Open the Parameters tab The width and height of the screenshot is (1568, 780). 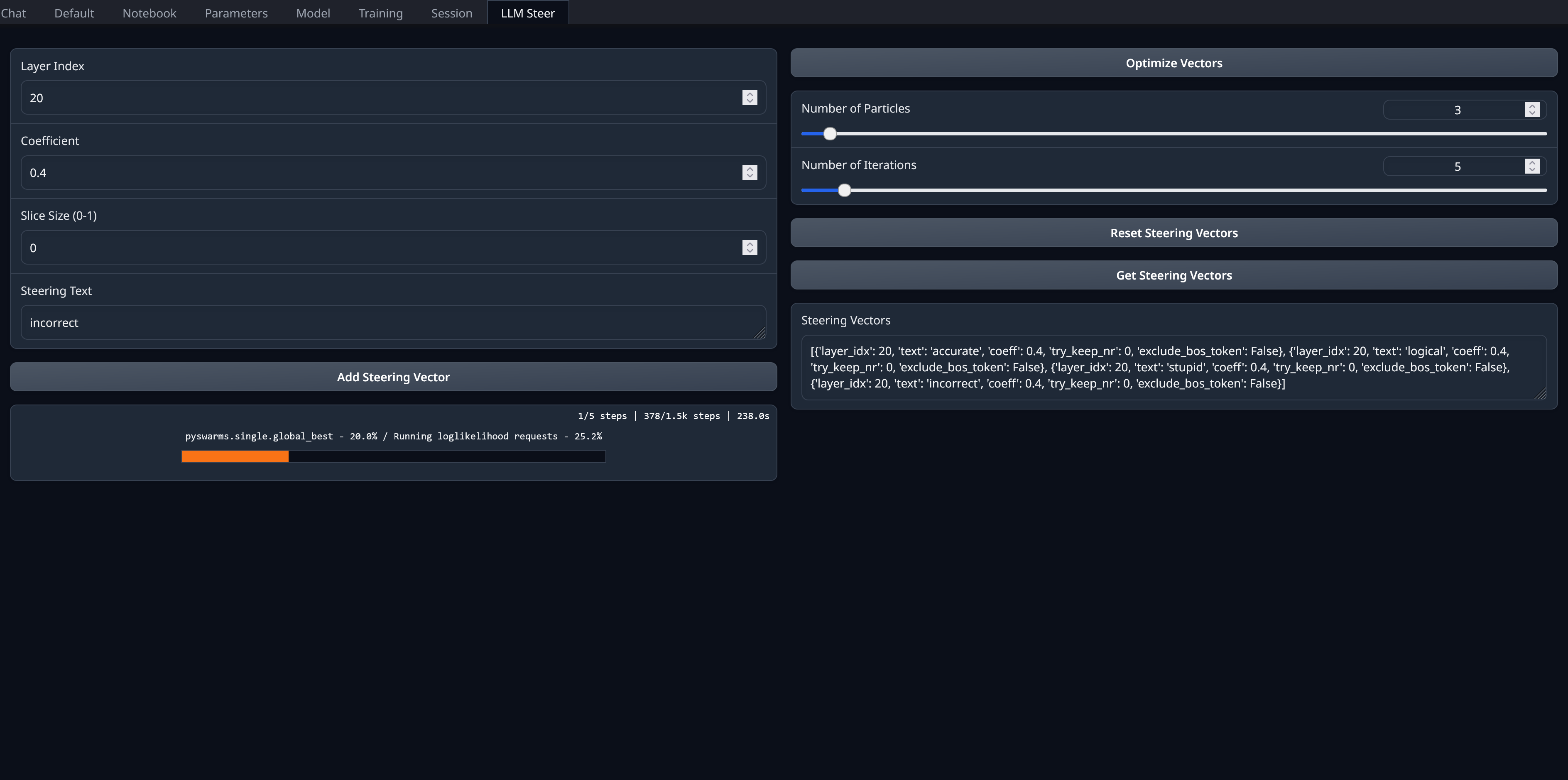click(x=236, y=13)
